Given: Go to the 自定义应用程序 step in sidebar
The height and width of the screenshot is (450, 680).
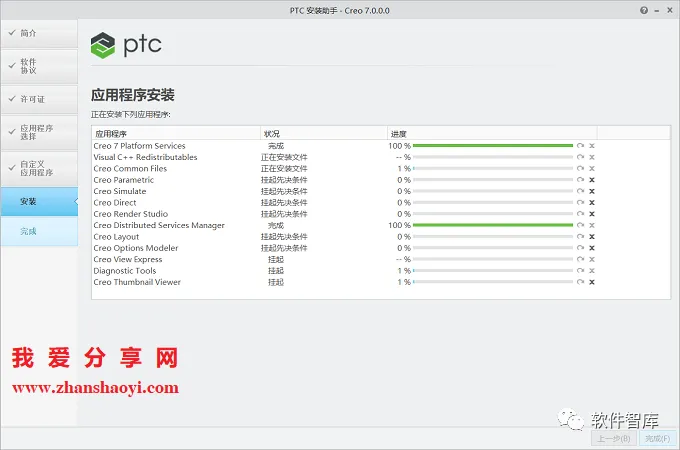Looking at the screenshot, I should click(39, 168).
